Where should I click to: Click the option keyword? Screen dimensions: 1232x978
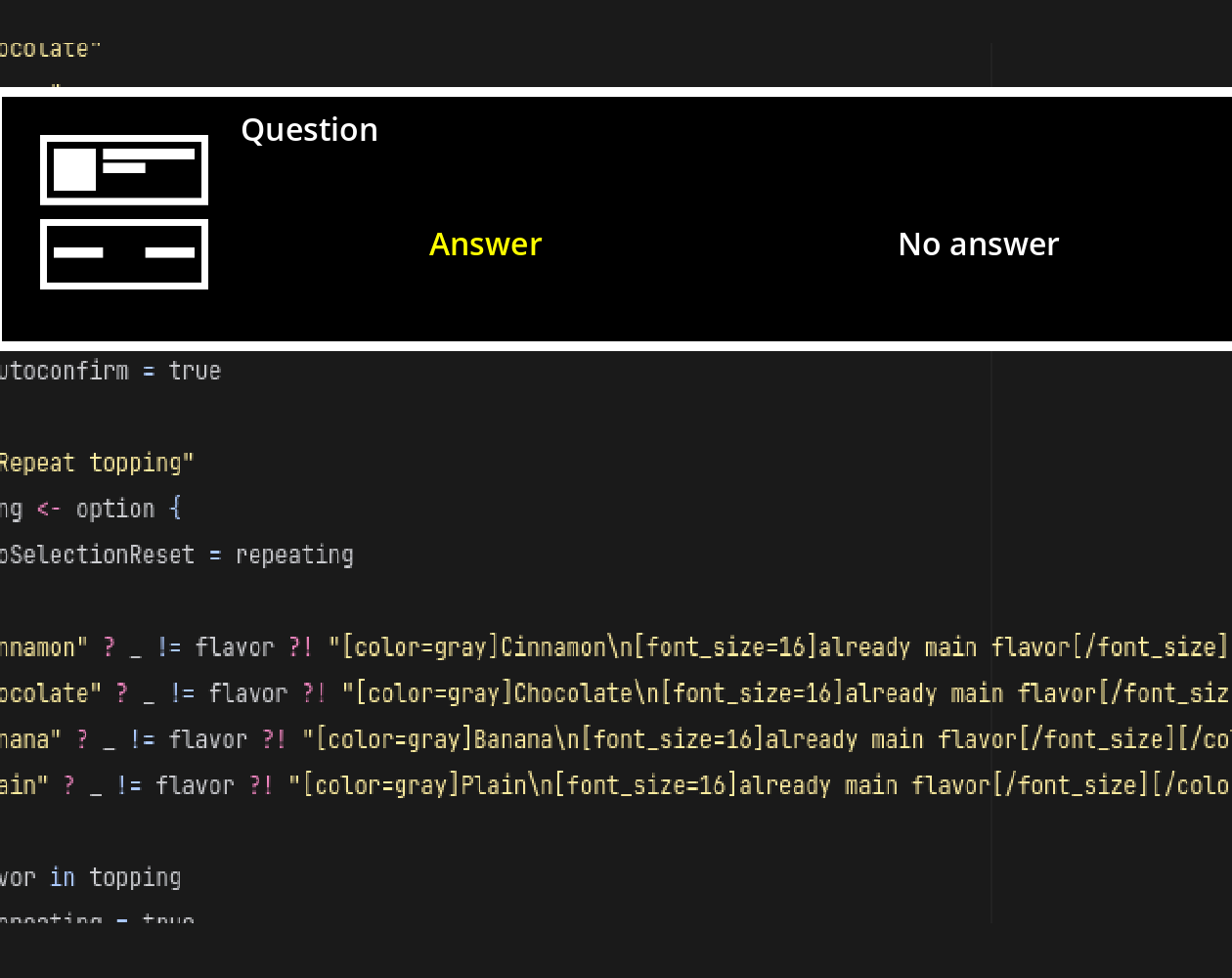[115, 509]
